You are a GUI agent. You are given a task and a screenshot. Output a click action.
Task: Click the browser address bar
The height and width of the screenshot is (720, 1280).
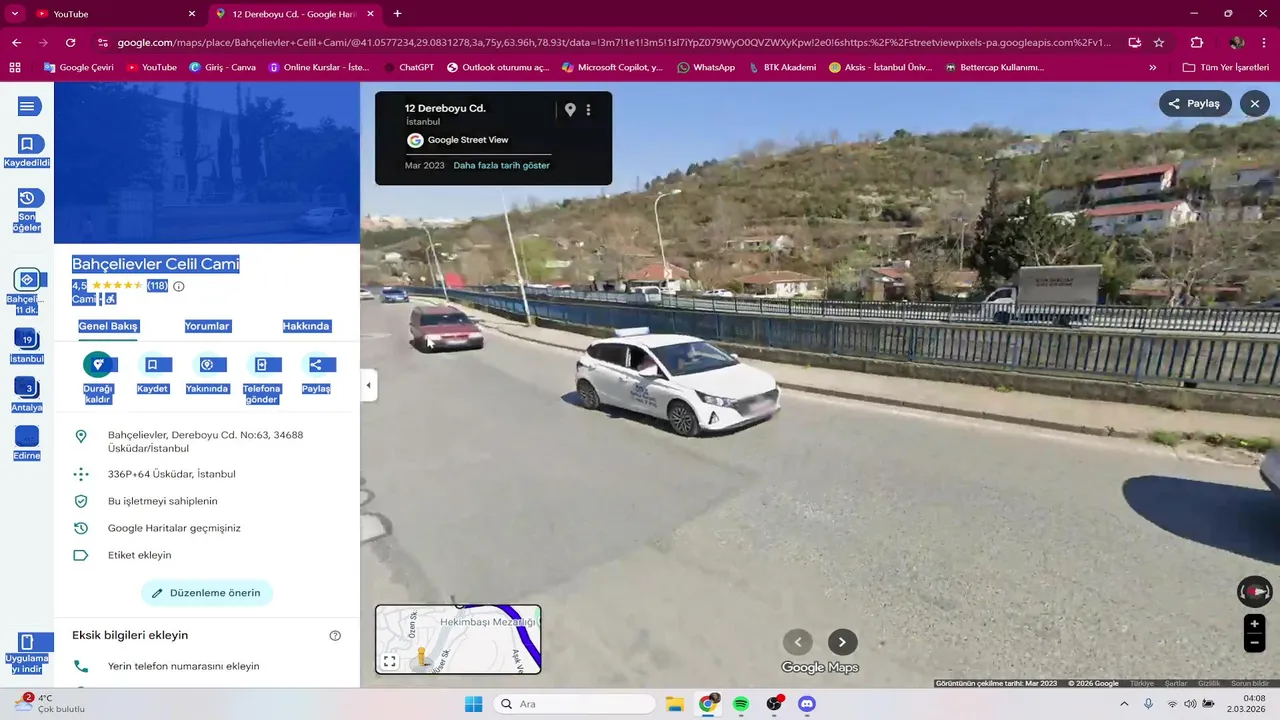[x=612, y=42]
